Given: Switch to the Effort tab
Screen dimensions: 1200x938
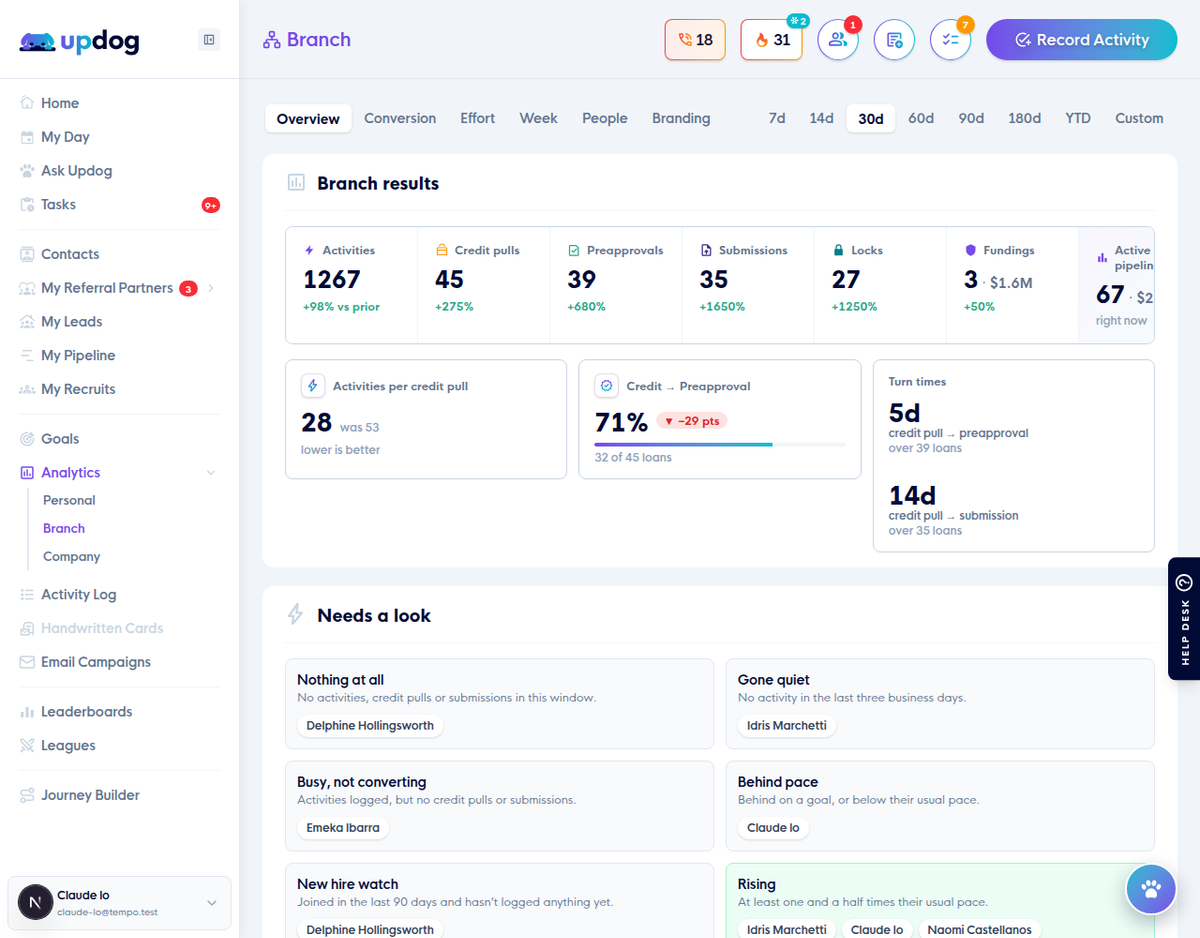Looking at the screenshot, I should click(x=478, y=118).
